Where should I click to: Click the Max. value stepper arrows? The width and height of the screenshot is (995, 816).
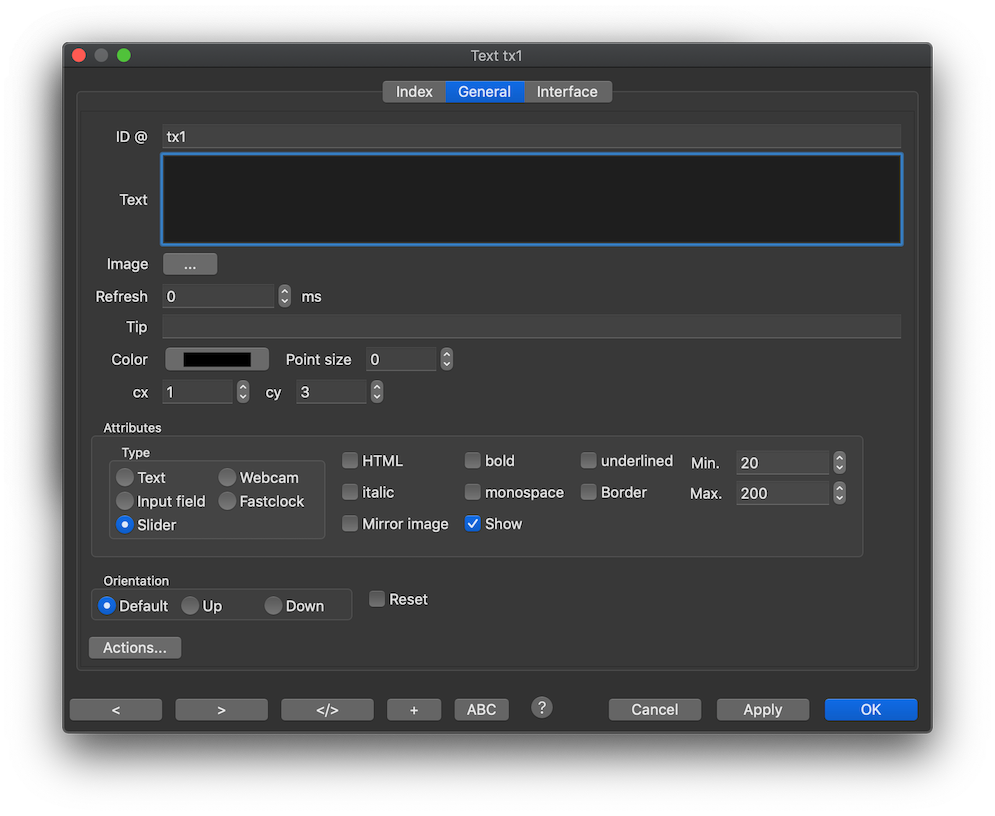tap(840, 493)
